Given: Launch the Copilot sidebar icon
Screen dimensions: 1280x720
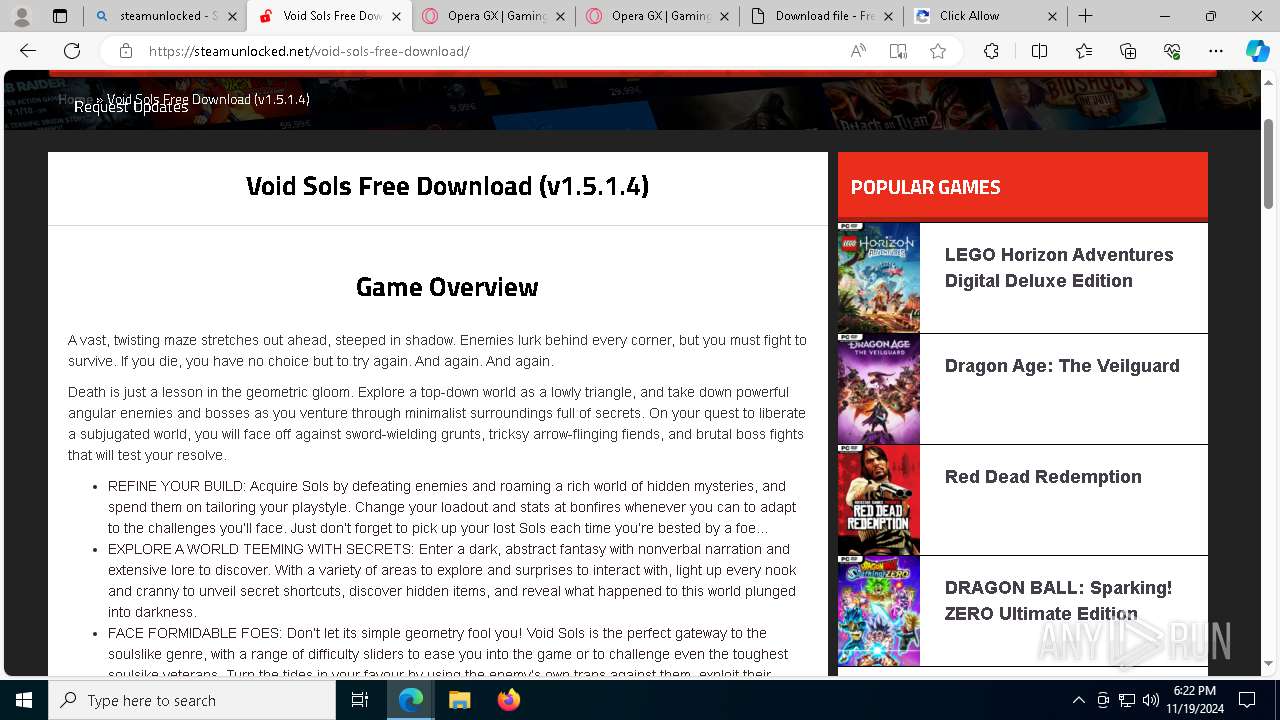Looking at the screenshot, I should (x=1257, y=51).
